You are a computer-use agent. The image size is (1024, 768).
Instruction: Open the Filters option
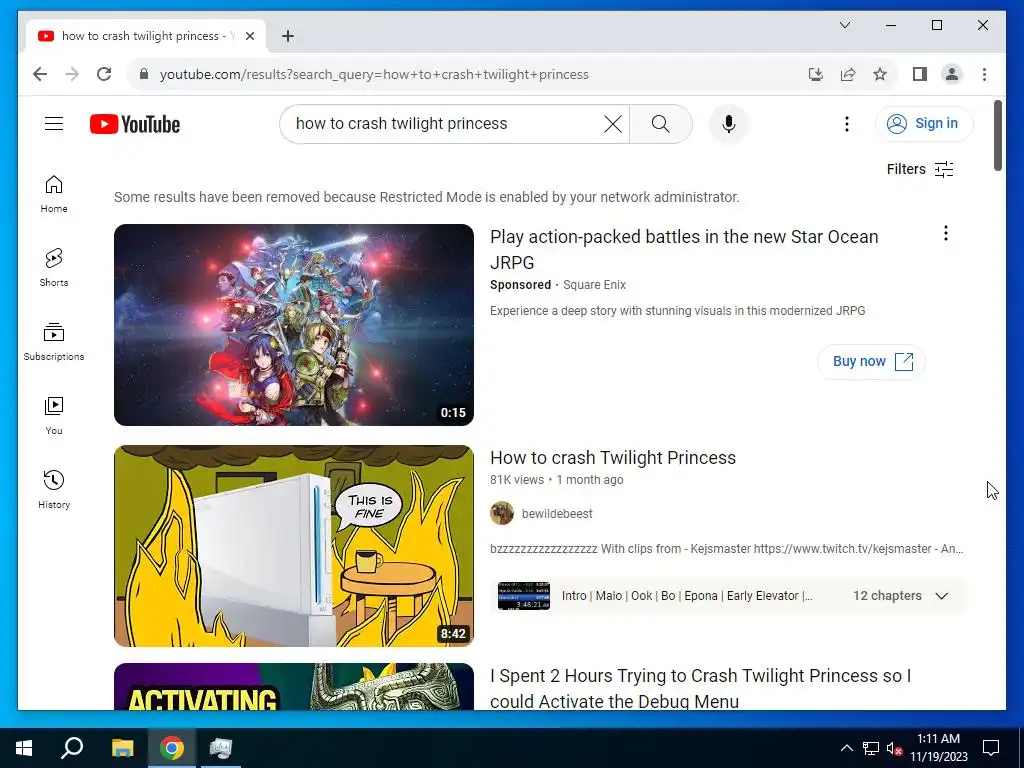(920, 169)
